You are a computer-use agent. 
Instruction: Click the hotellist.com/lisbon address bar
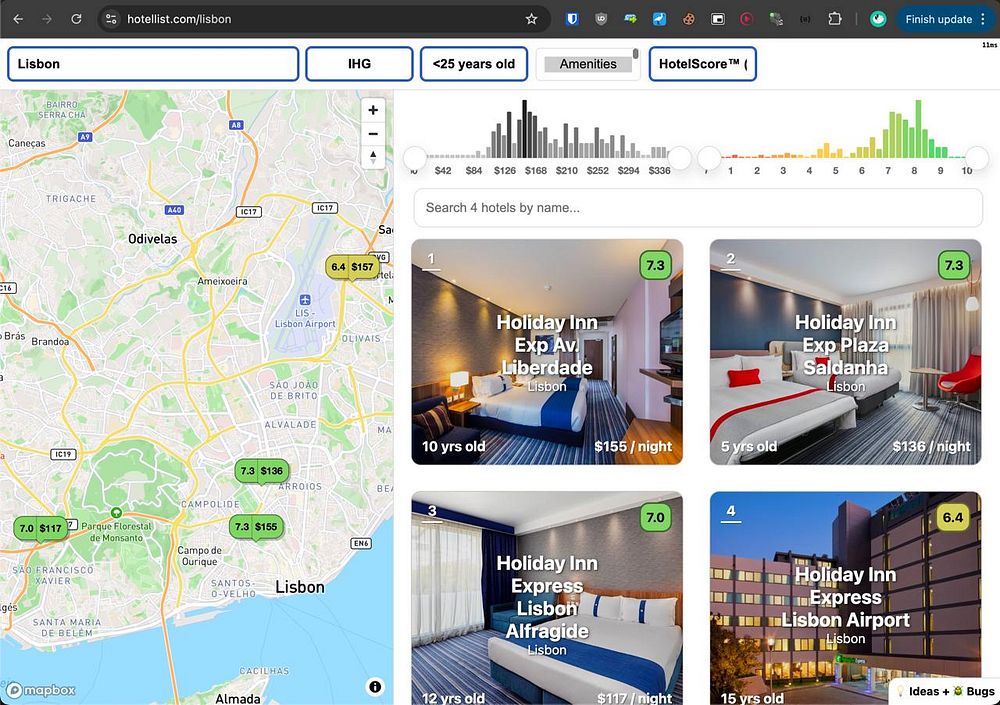click(325, 19)
